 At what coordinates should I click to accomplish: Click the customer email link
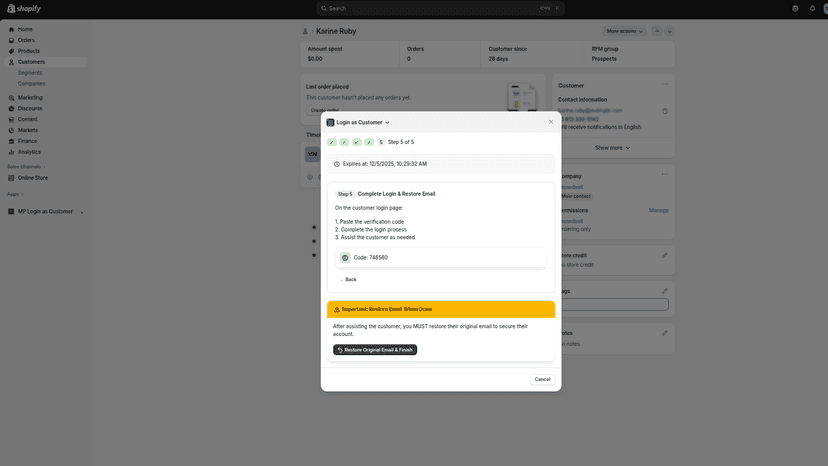click(x=590, y=111)
